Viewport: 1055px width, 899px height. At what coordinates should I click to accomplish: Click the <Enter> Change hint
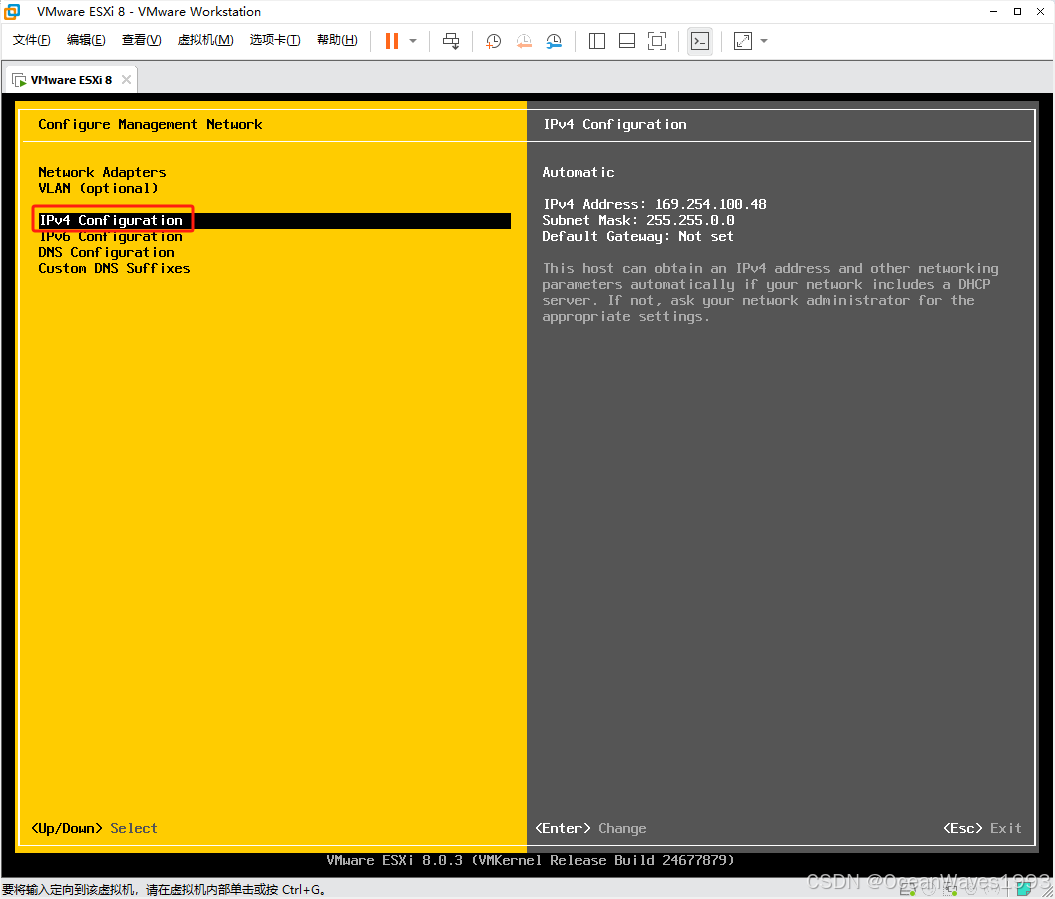591,828
